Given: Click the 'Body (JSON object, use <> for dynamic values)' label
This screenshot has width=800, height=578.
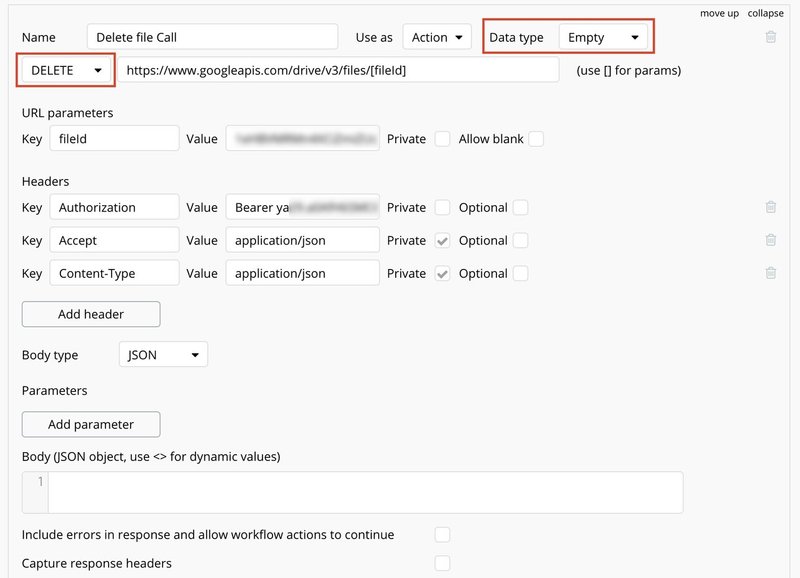Looking at the screenshot, I should click(151, 457).
